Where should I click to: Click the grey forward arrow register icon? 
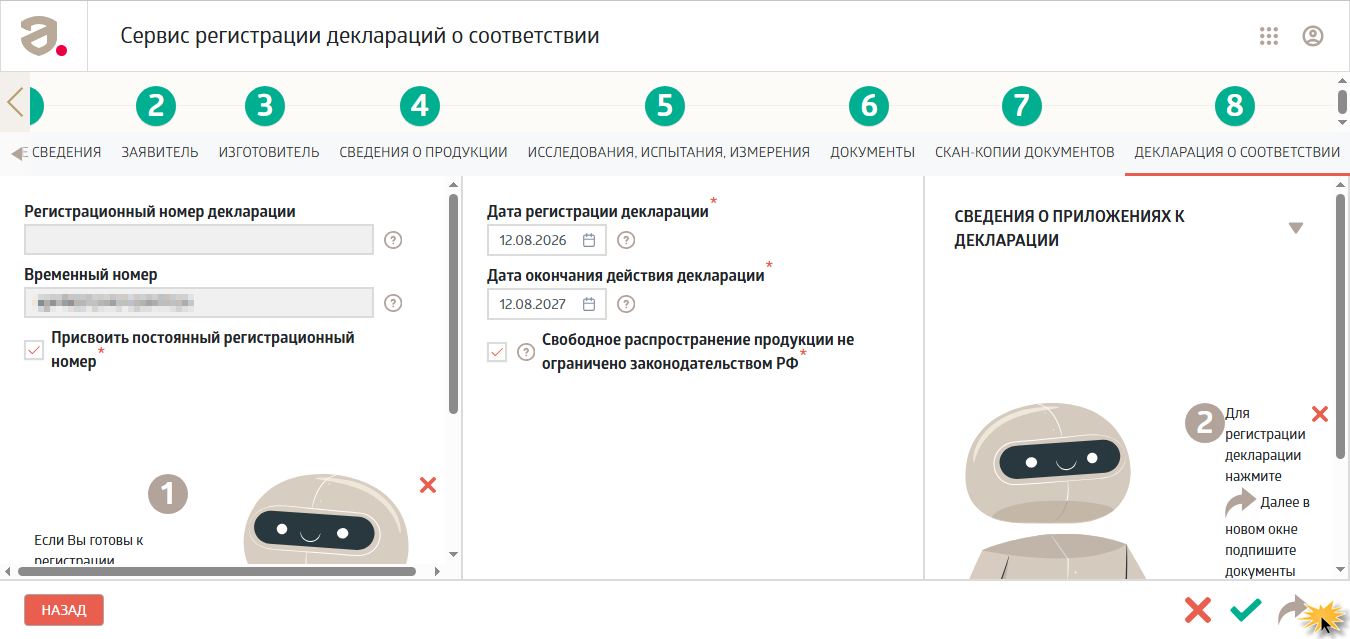point(1294,610)
